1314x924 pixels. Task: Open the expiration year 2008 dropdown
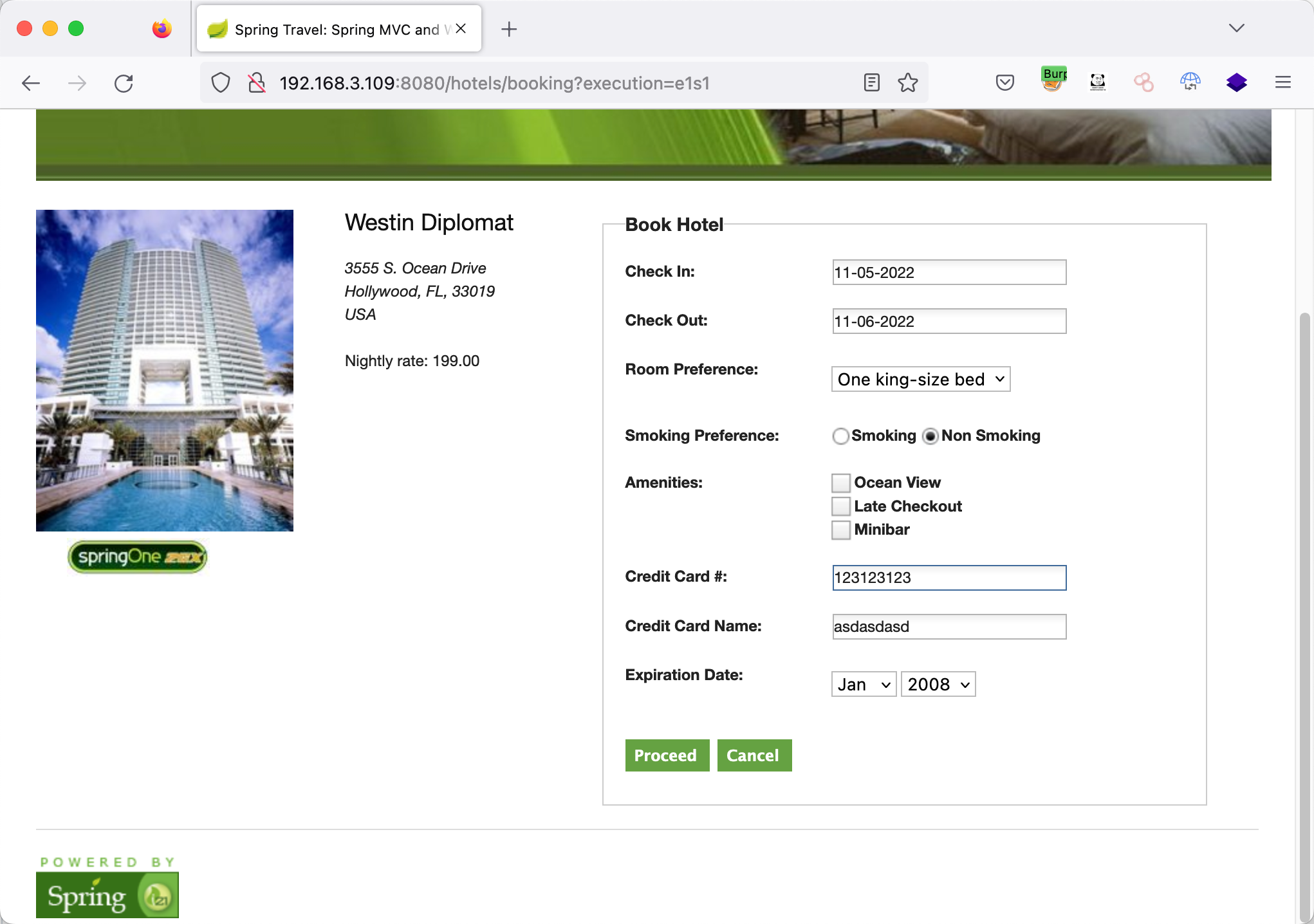tap(938, 685)
